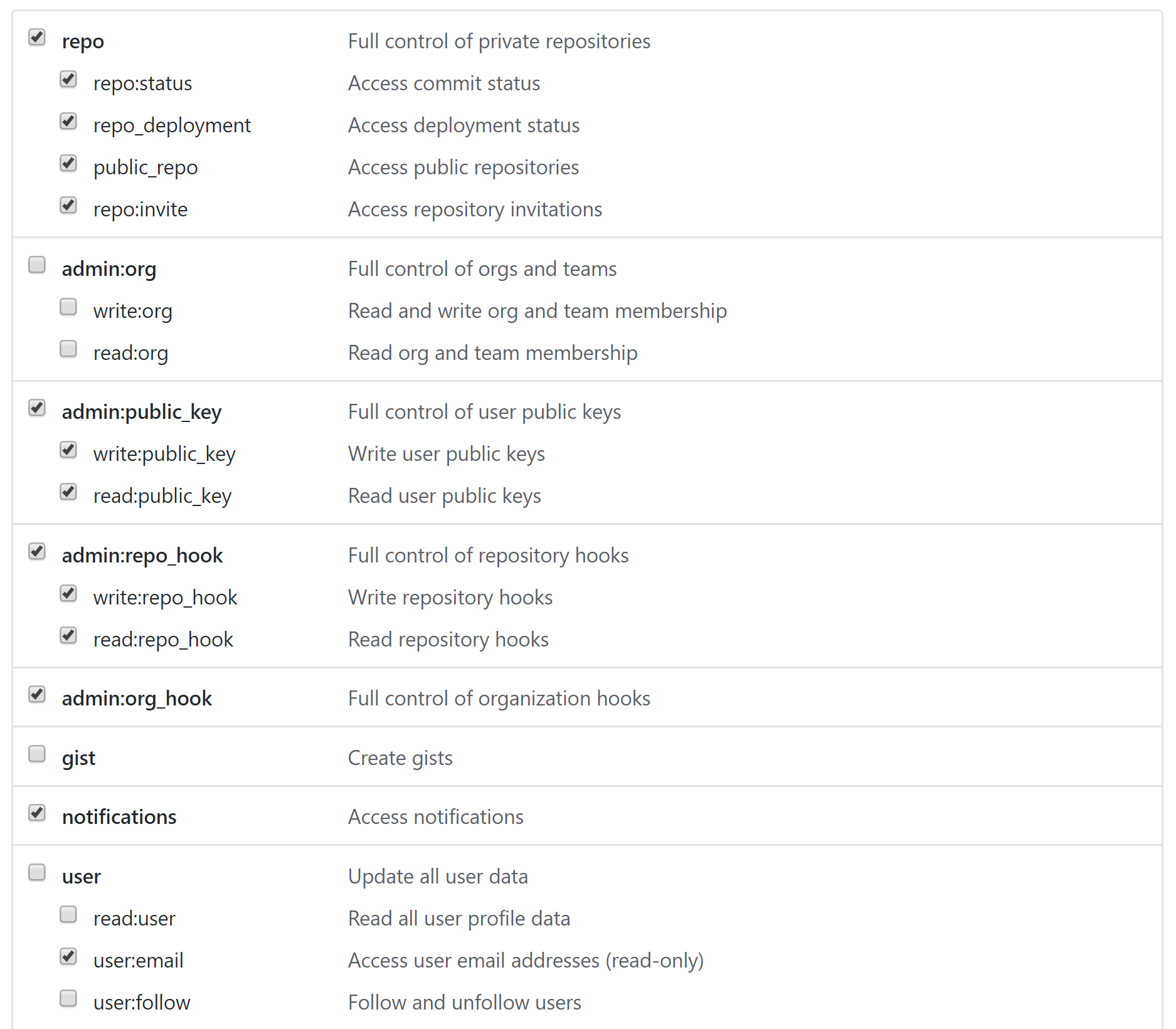Check the user:follow checkbox
The height and width of the screenshot is (1029, 1176).
[68, 999]
